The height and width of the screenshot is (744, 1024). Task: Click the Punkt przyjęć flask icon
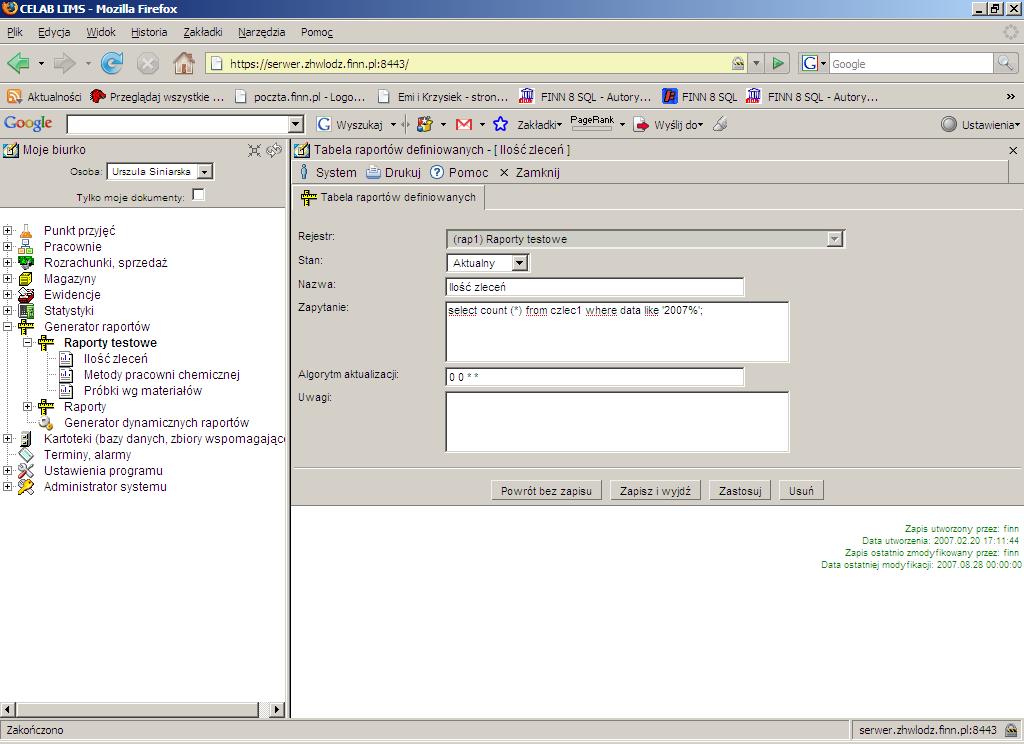25,231
